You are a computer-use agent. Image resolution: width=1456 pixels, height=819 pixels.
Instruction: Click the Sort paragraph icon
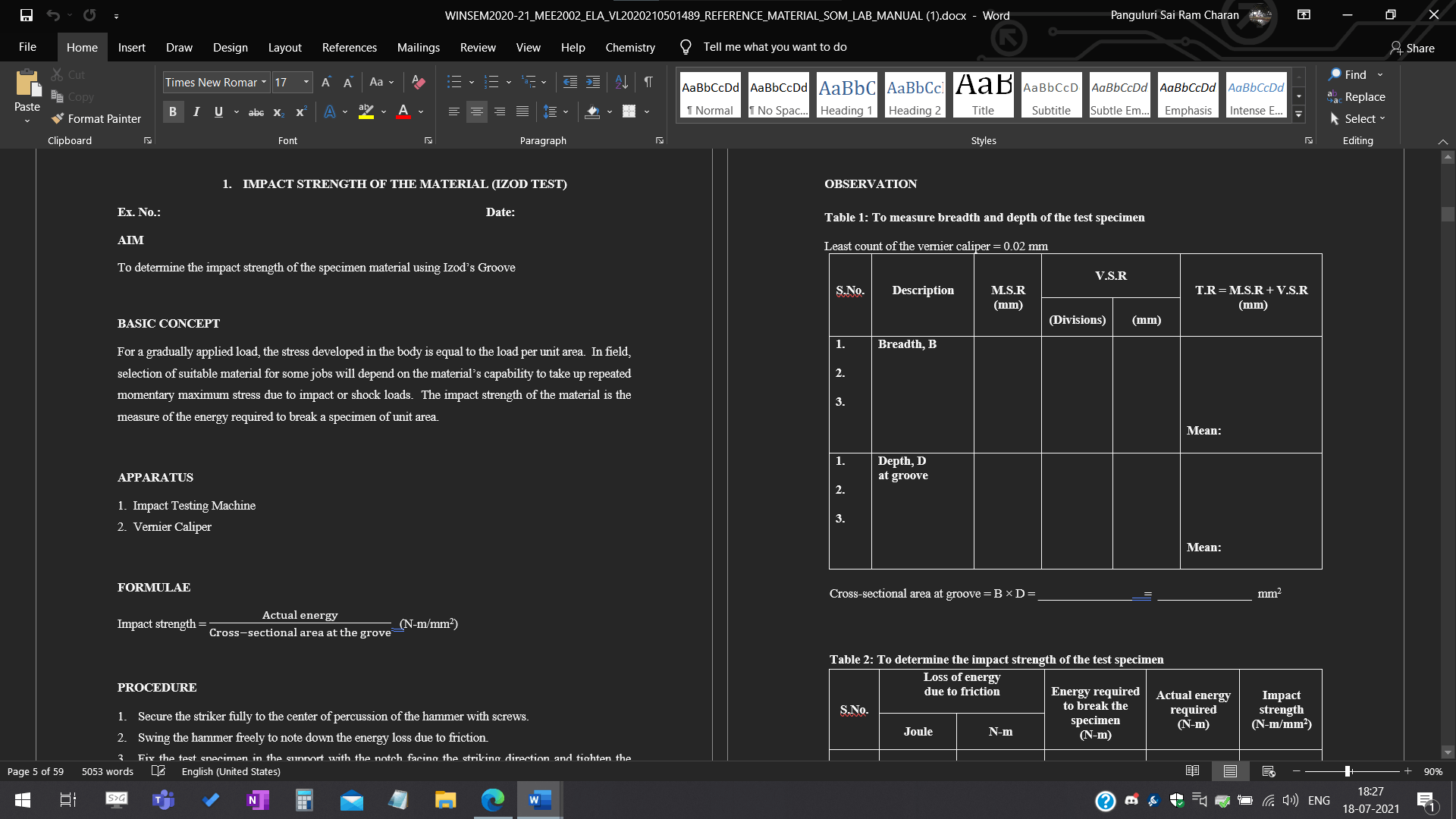(621, 82)
